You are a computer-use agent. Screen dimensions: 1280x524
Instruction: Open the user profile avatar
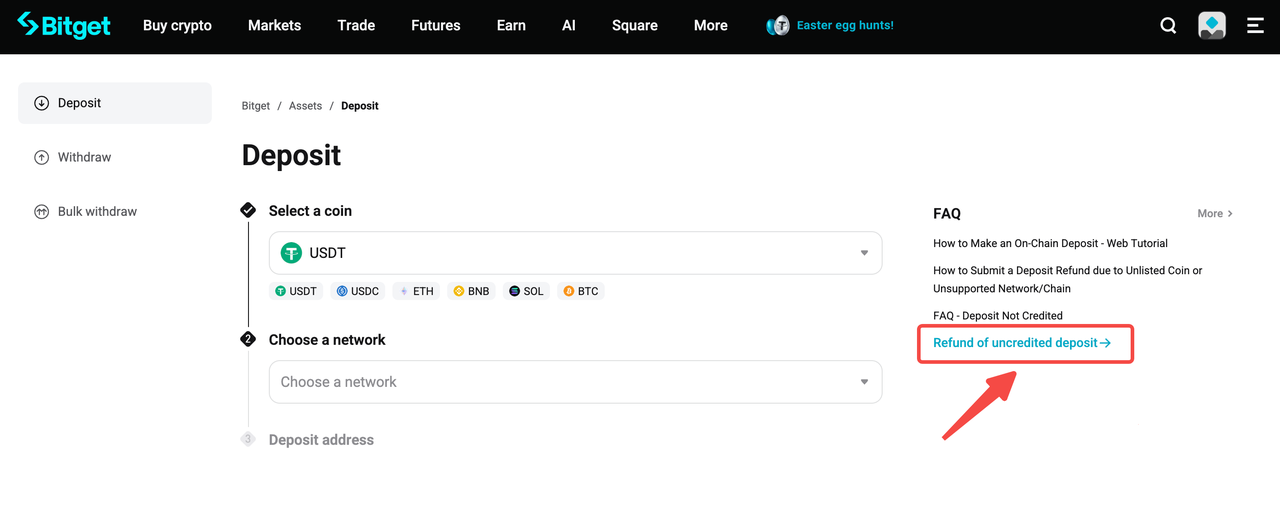click(x=1212, y=26)
